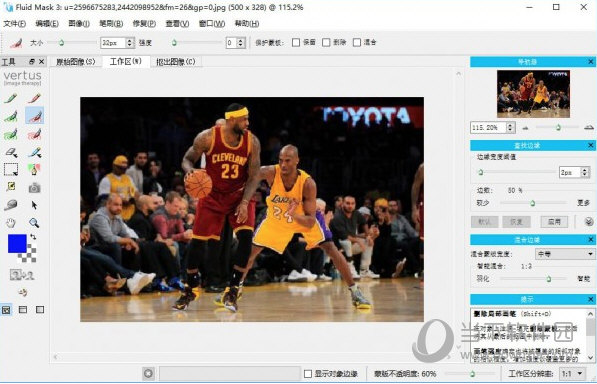Click the blue foreground color swatch
This screenshot has height=384, width=597.
17,244
